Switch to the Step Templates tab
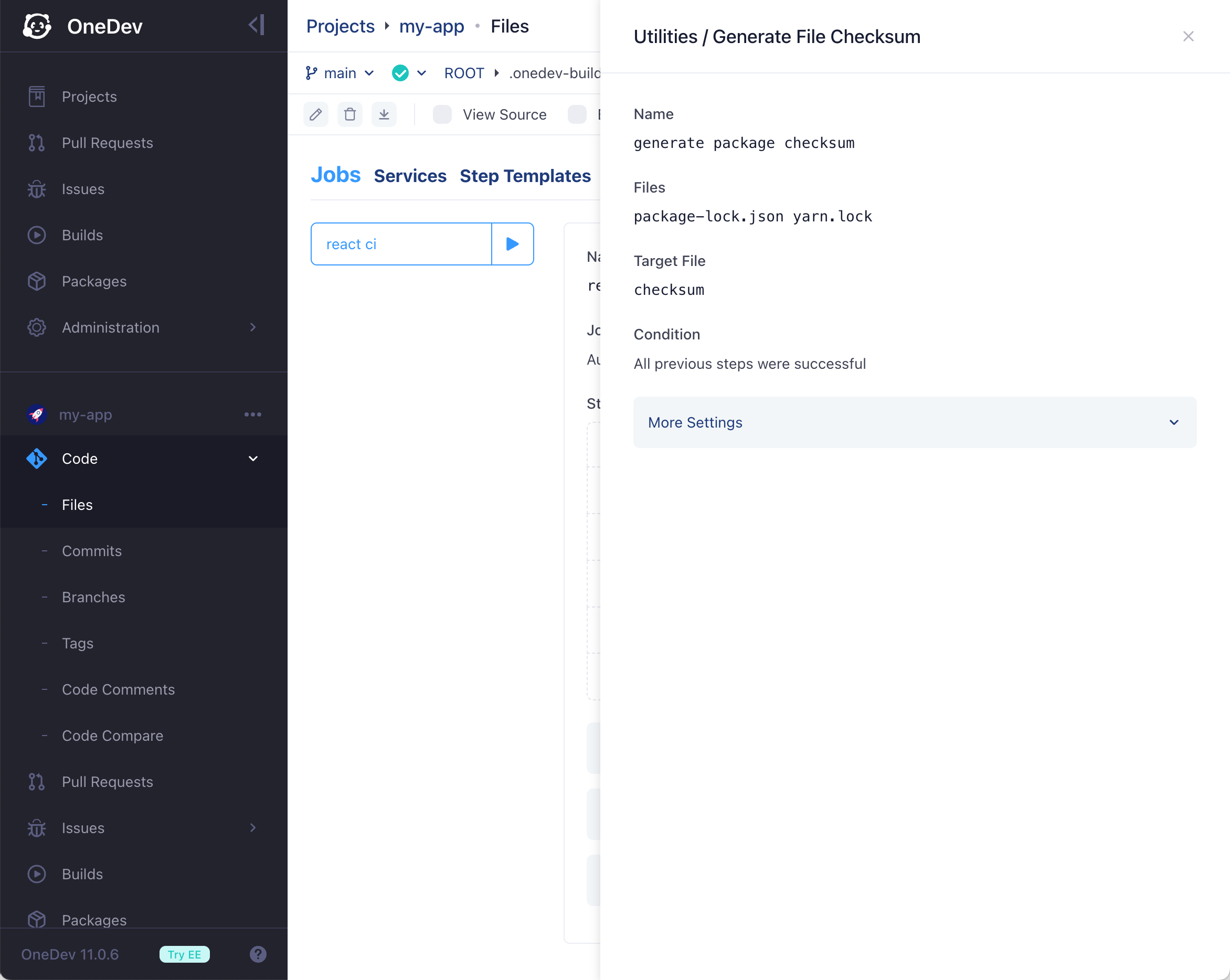The width and height of the screenshot is (1230, 980). 525,176
